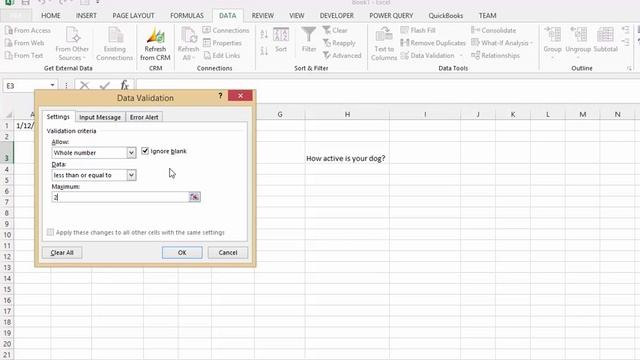Screen dimensions: 640x360
Task: Expand the Data Validation ribbon dropdown arrow
Action: click(x=462, y=56)
